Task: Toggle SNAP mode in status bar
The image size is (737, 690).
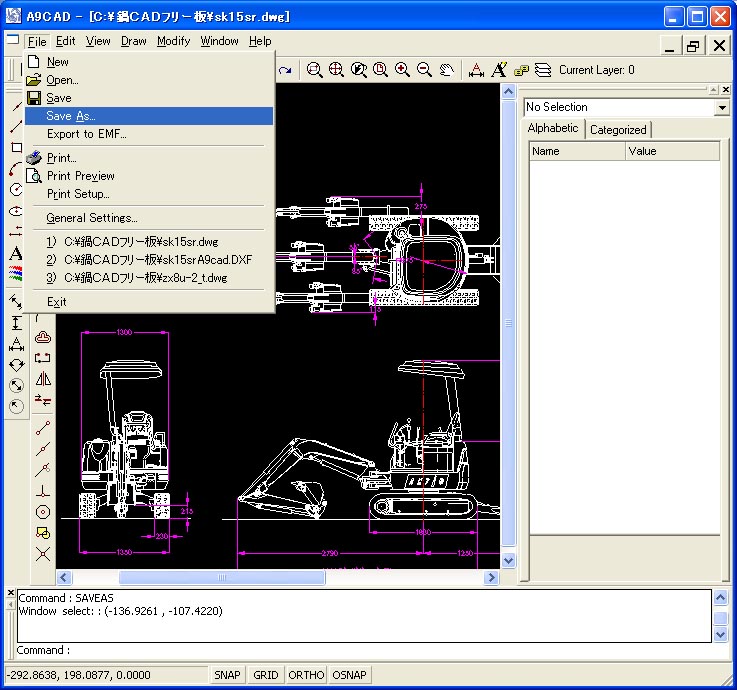Action: click(227, 675)
